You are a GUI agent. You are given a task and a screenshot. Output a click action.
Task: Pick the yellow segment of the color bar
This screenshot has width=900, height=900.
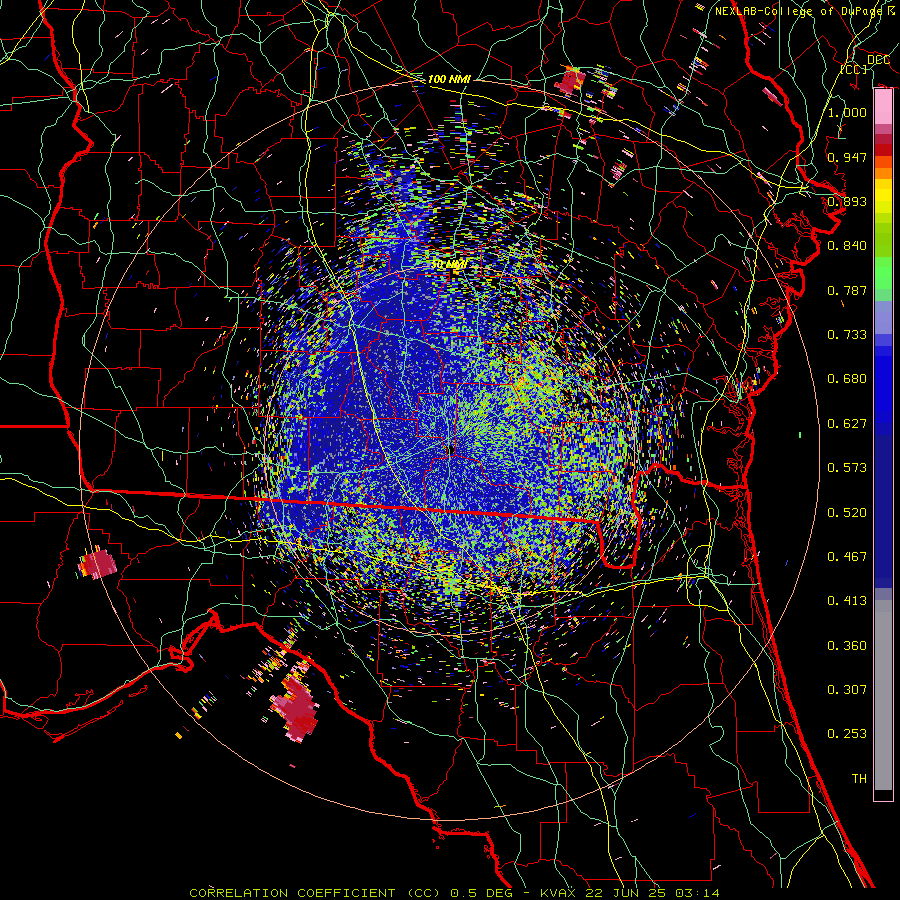pos(883,197)
